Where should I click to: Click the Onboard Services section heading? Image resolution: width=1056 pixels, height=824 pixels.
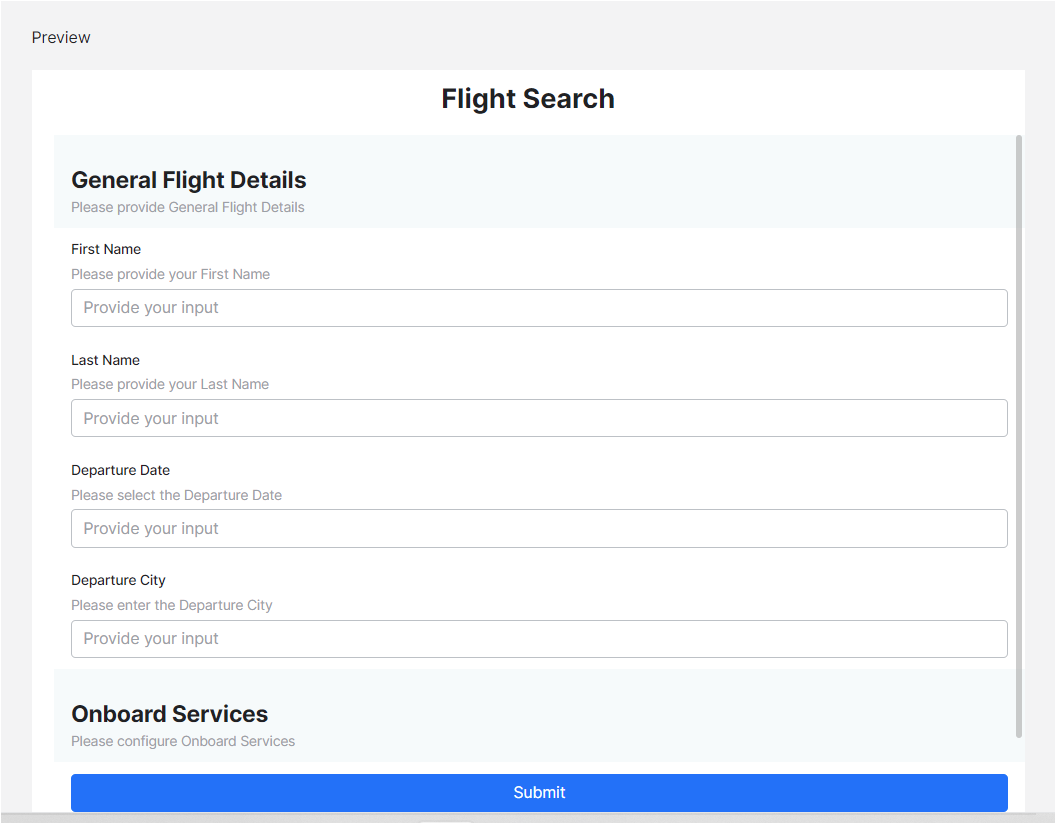(170, 714)
